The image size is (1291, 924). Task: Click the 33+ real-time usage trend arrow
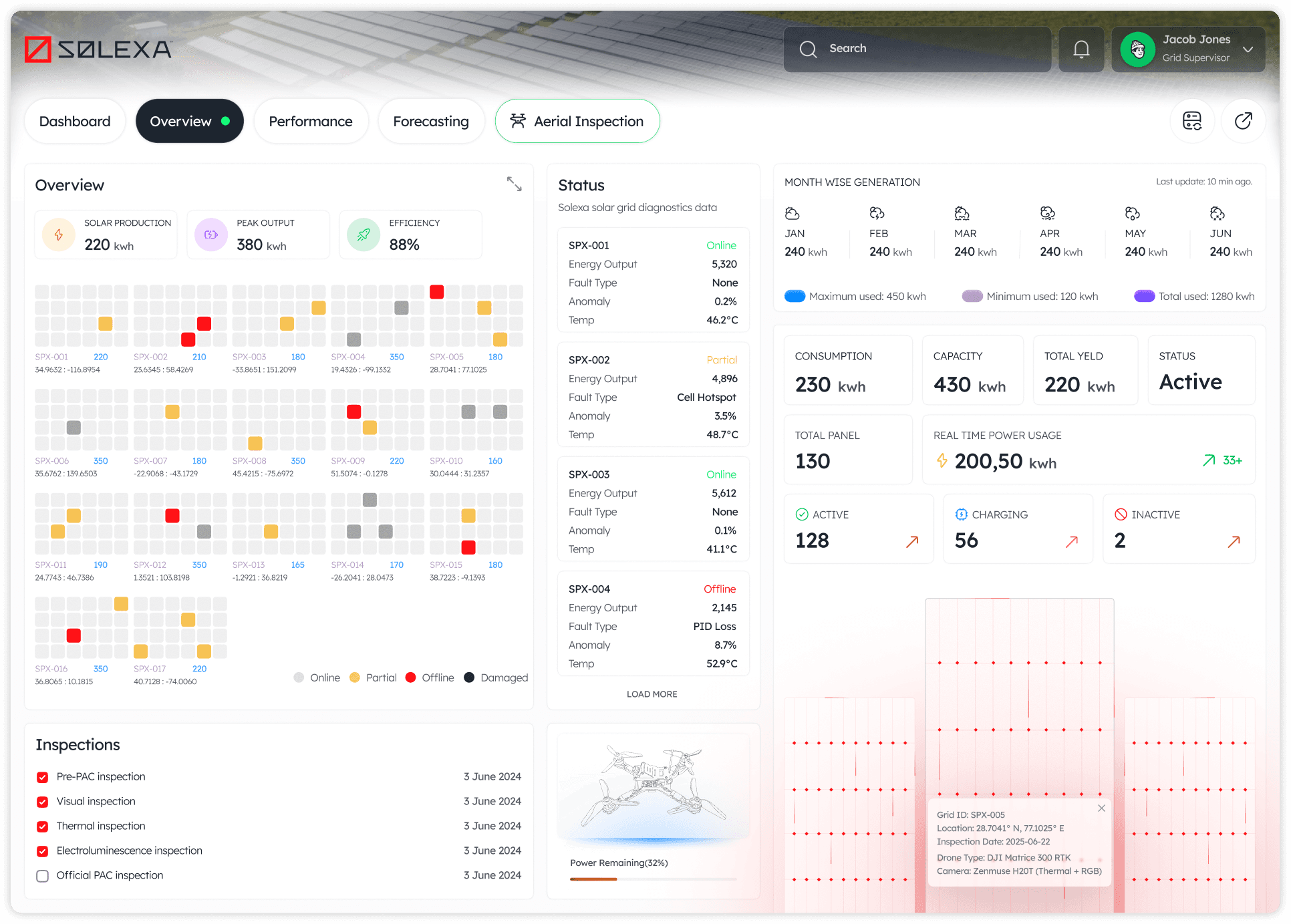tap(1209, 460)
